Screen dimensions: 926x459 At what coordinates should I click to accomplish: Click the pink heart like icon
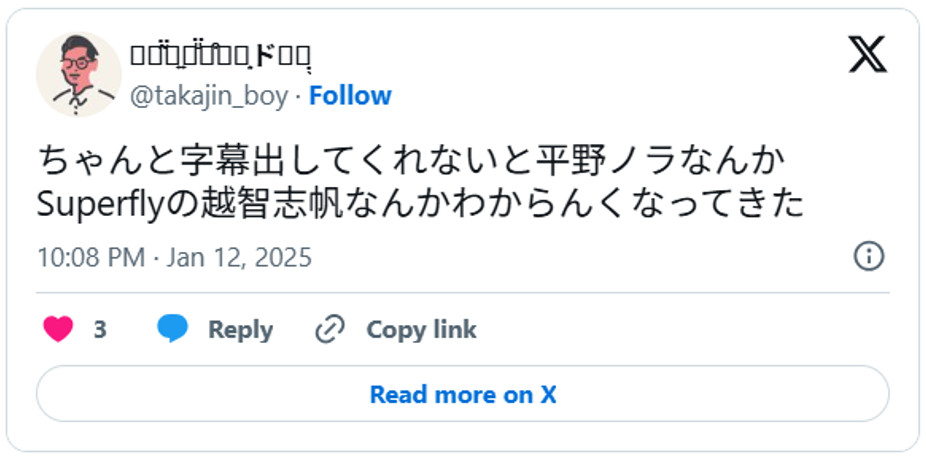(x=59, y=329)
